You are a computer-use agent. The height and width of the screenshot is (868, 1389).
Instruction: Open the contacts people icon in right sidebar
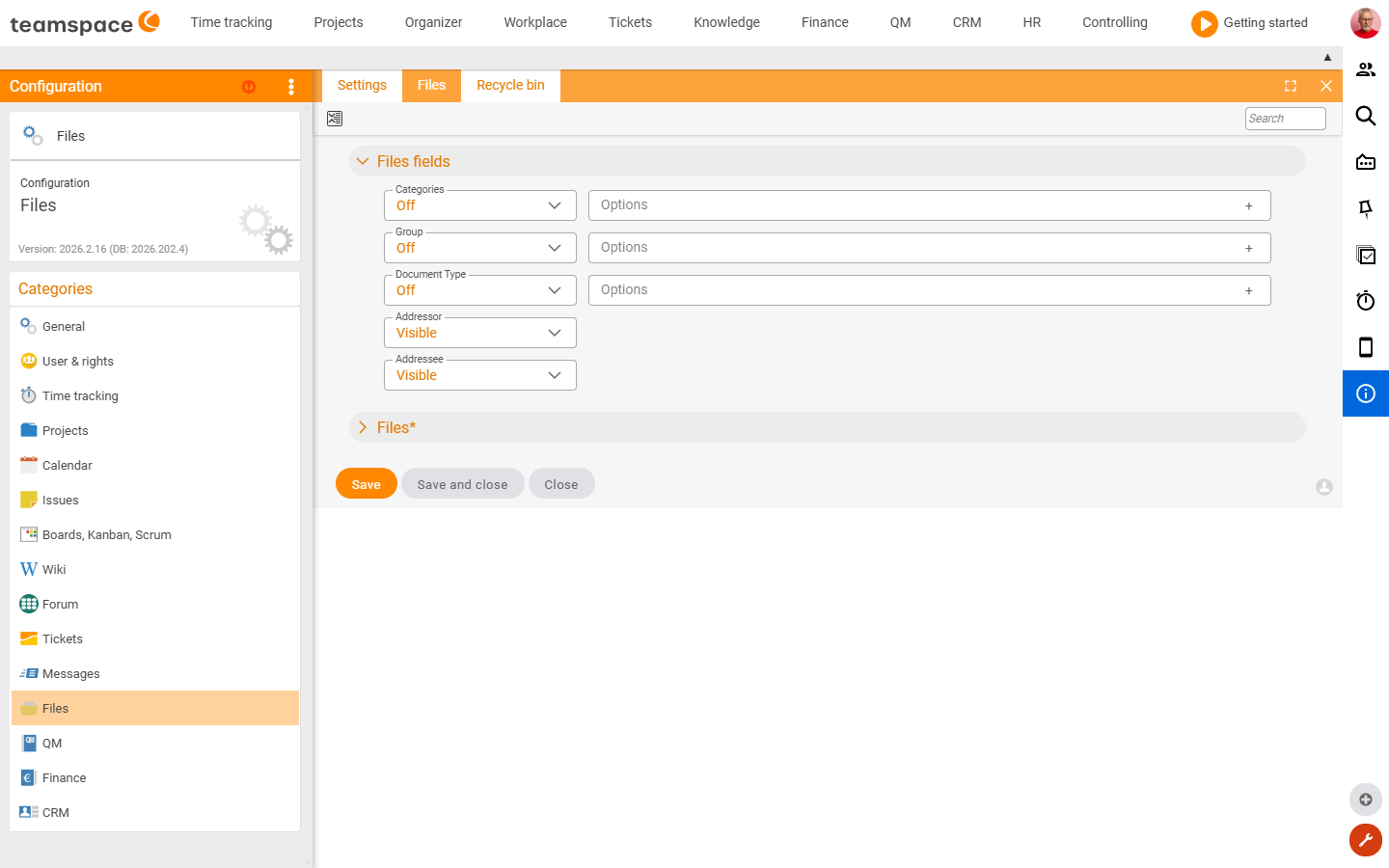[x=1366, y=69]
